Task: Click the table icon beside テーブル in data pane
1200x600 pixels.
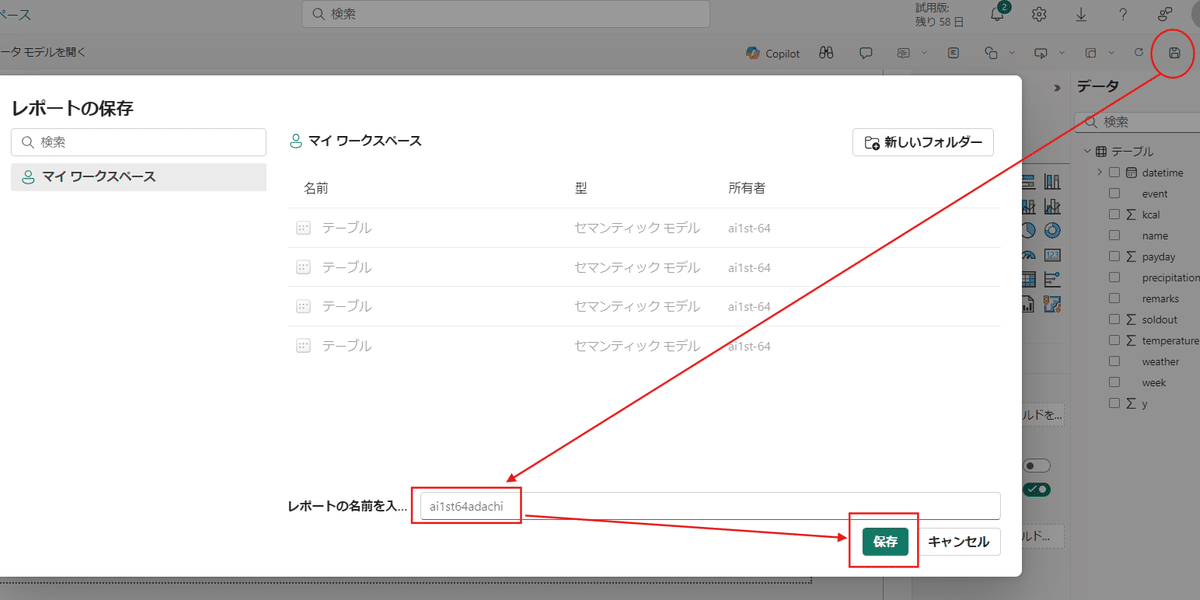Action: (1101, 152)
